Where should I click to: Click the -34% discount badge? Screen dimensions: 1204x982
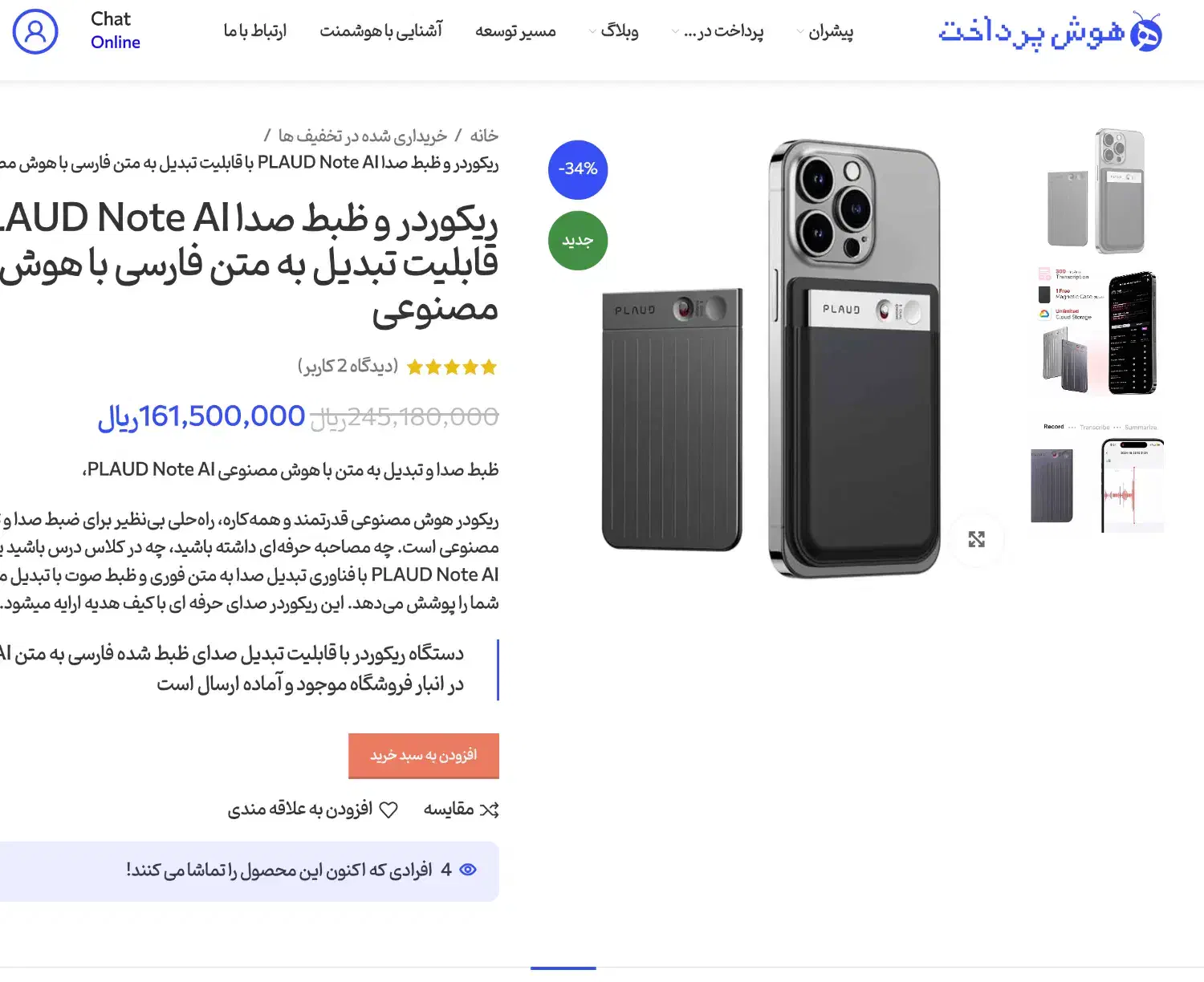click(x=578, y=169)
